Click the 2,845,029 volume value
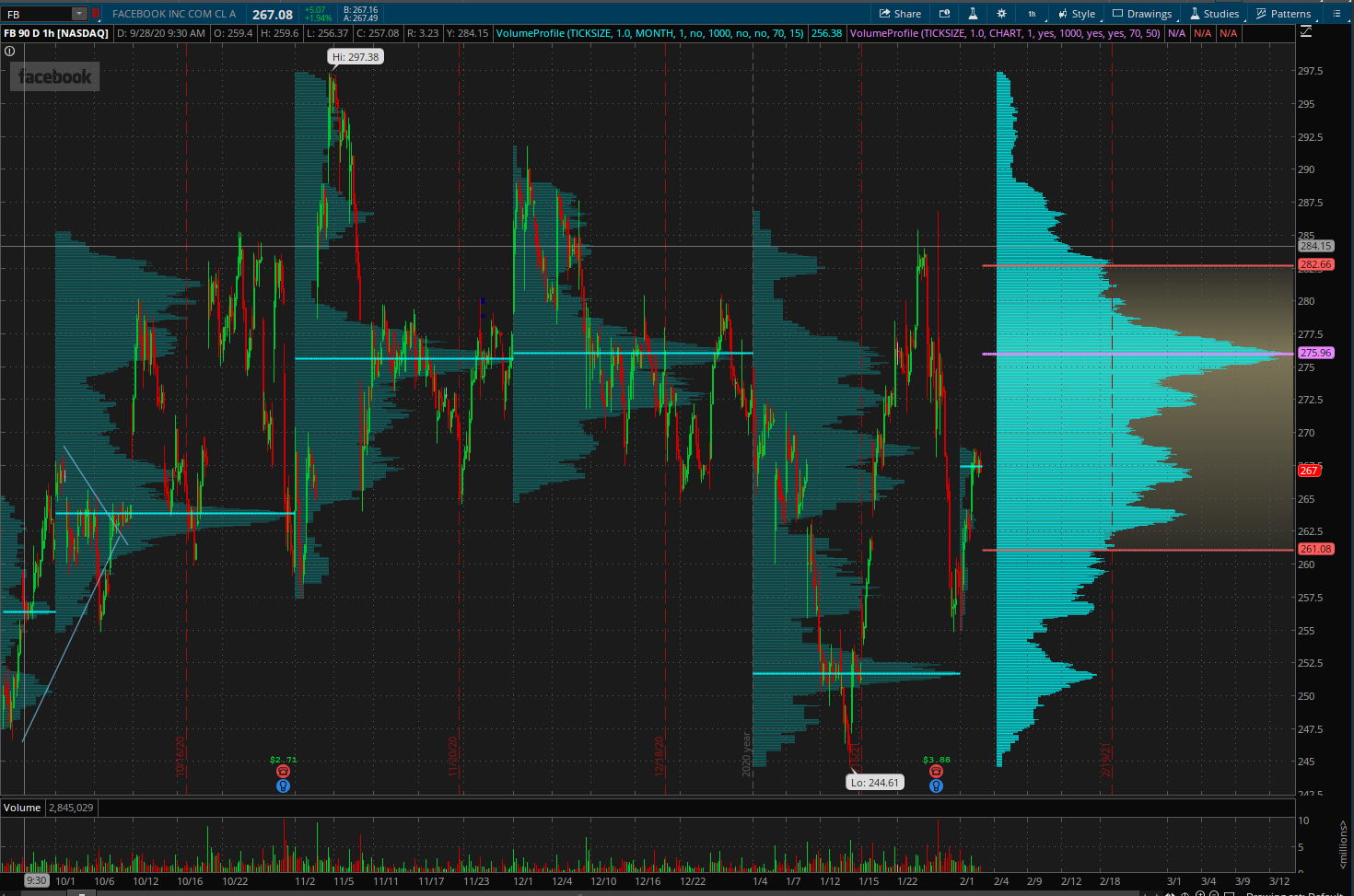The width and height of the screenshot is (1354, 896). (x=71, y=808)
